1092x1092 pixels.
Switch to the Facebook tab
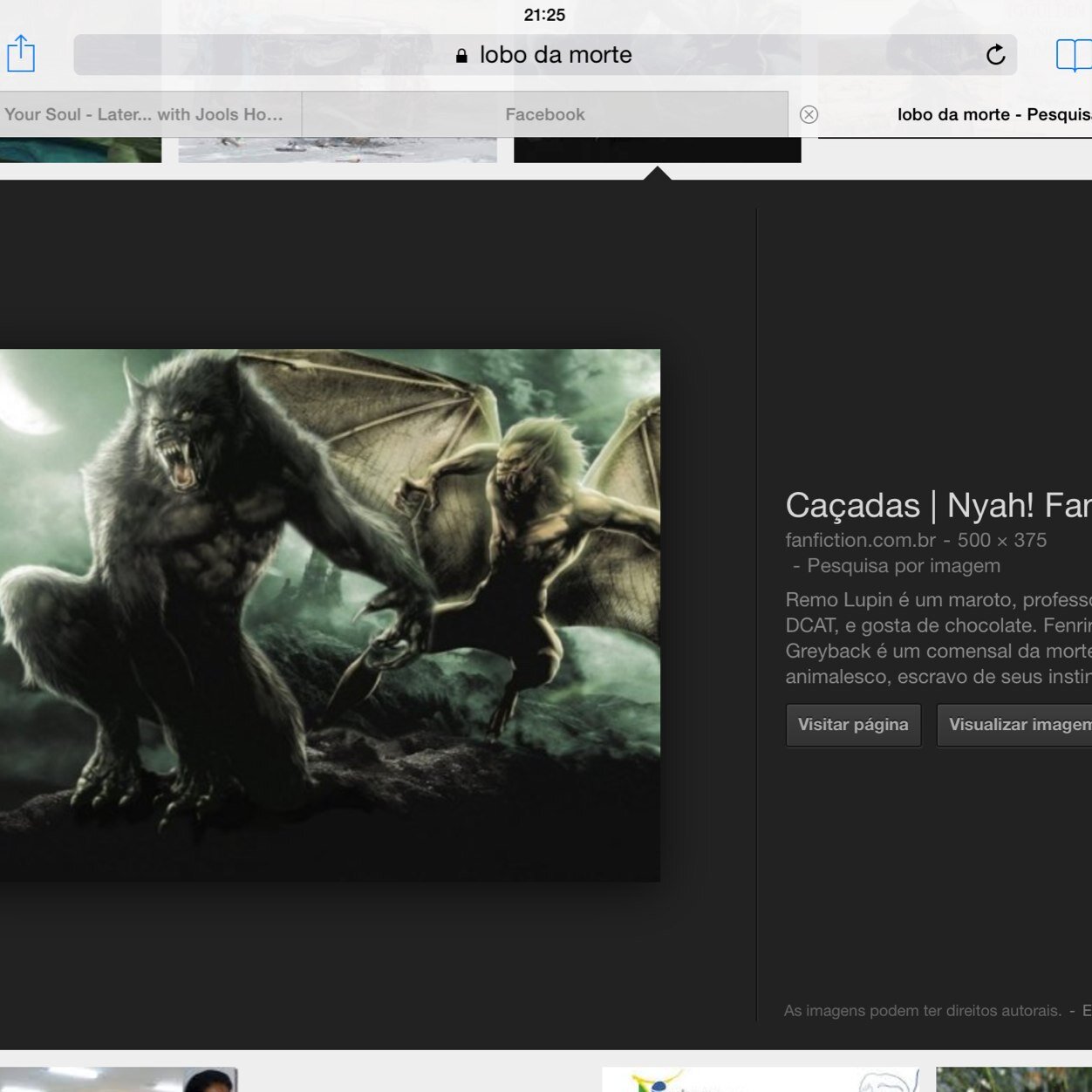click(x=545, y=114)
